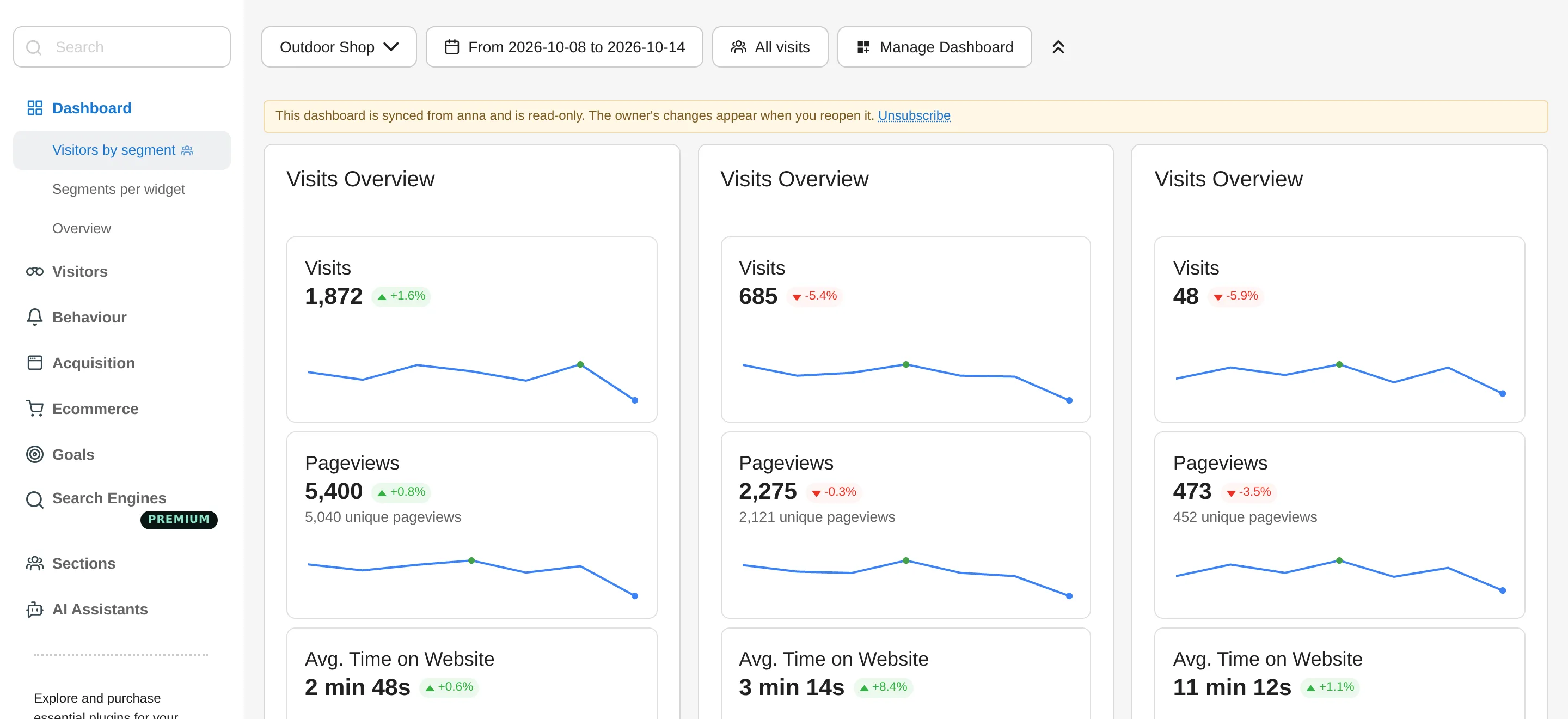Focus the Search input field
The height and width of the screenshot is (719, 1568).
point(122,47)
